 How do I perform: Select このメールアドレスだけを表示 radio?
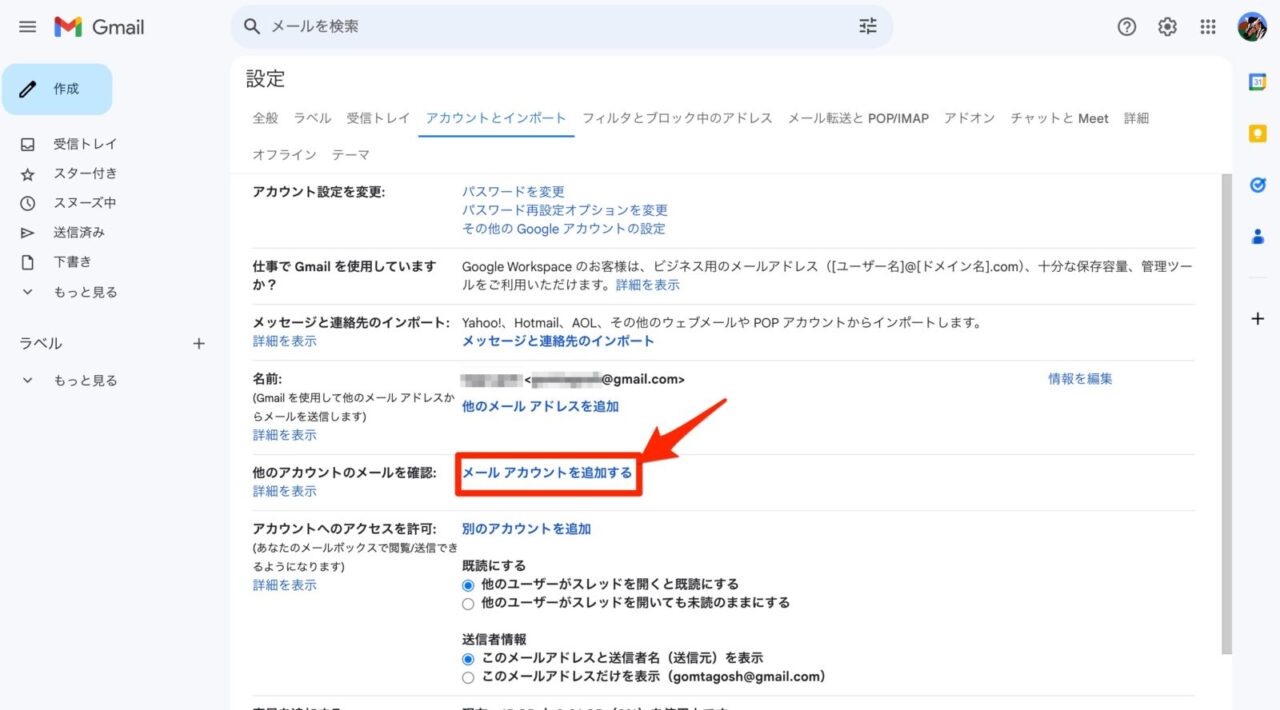(x=468, y=677)
